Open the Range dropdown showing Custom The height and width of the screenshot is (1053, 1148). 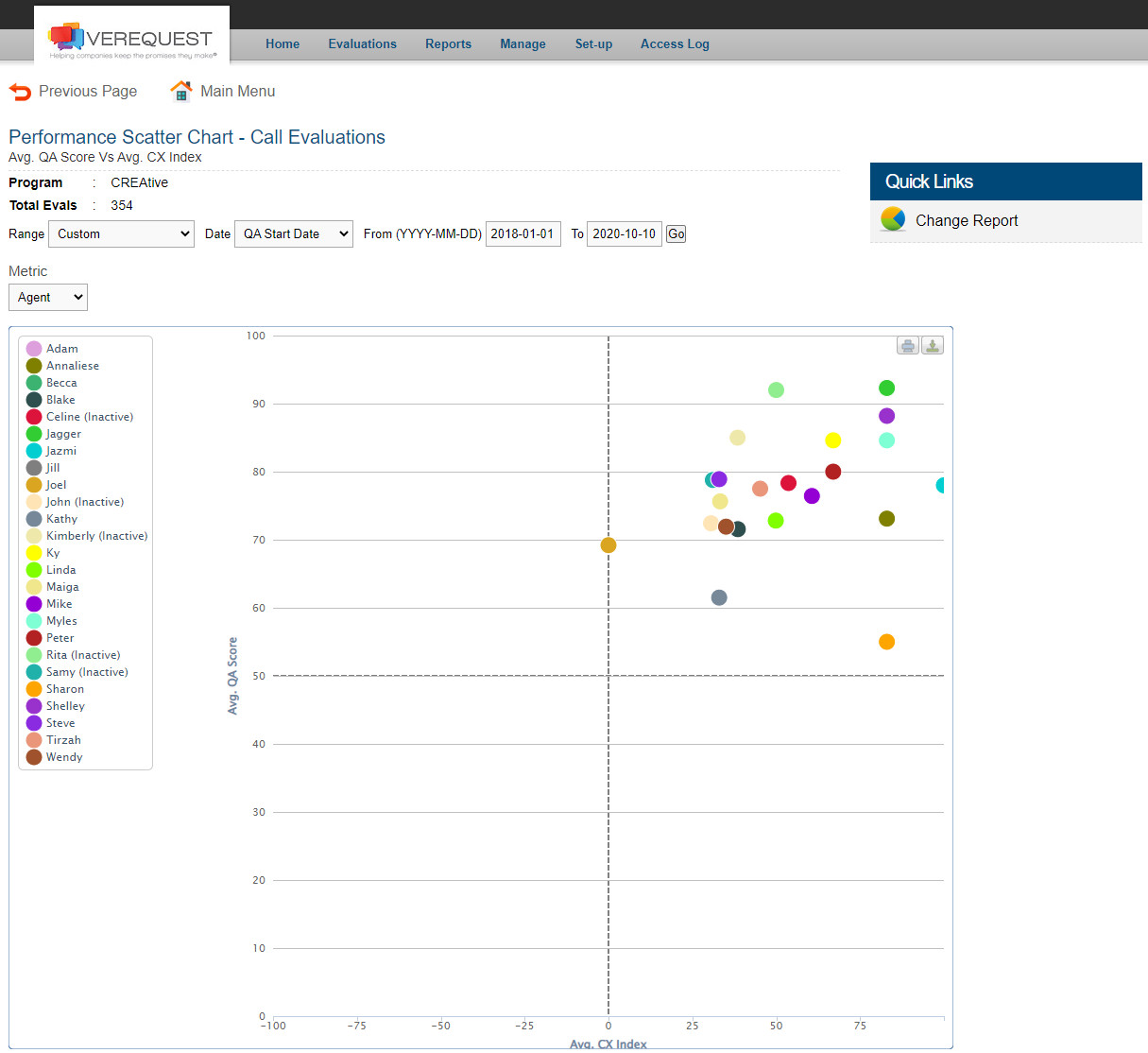click(121, 233)
